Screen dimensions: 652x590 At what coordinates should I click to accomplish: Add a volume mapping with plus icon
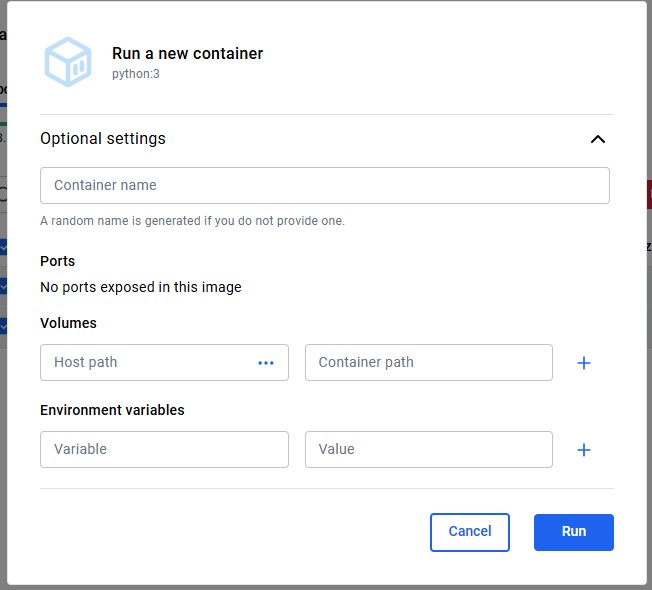point(584,363)
